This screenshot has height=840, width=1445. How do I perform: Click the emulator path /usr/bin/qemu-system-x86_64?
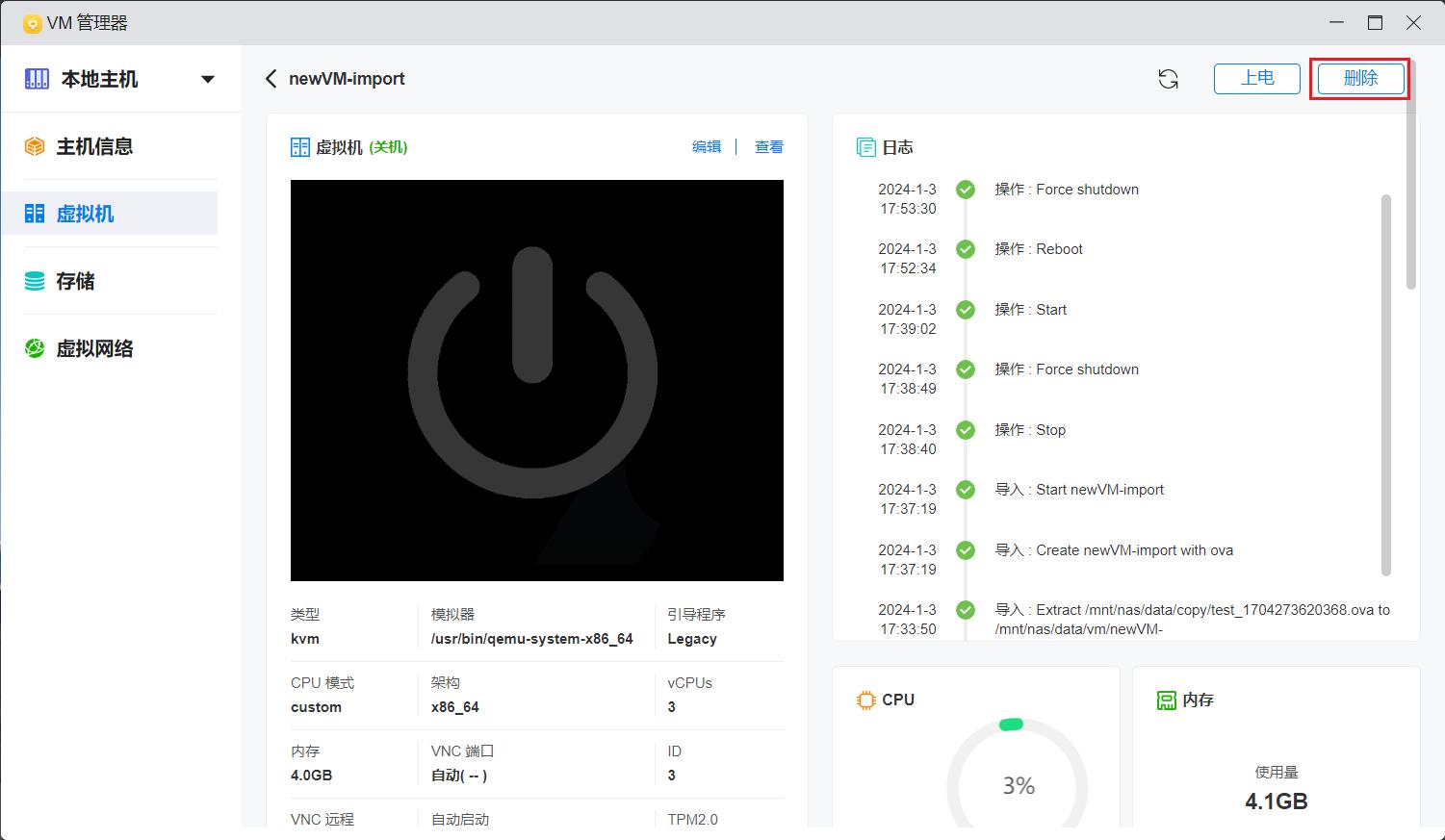pos(532,639)
